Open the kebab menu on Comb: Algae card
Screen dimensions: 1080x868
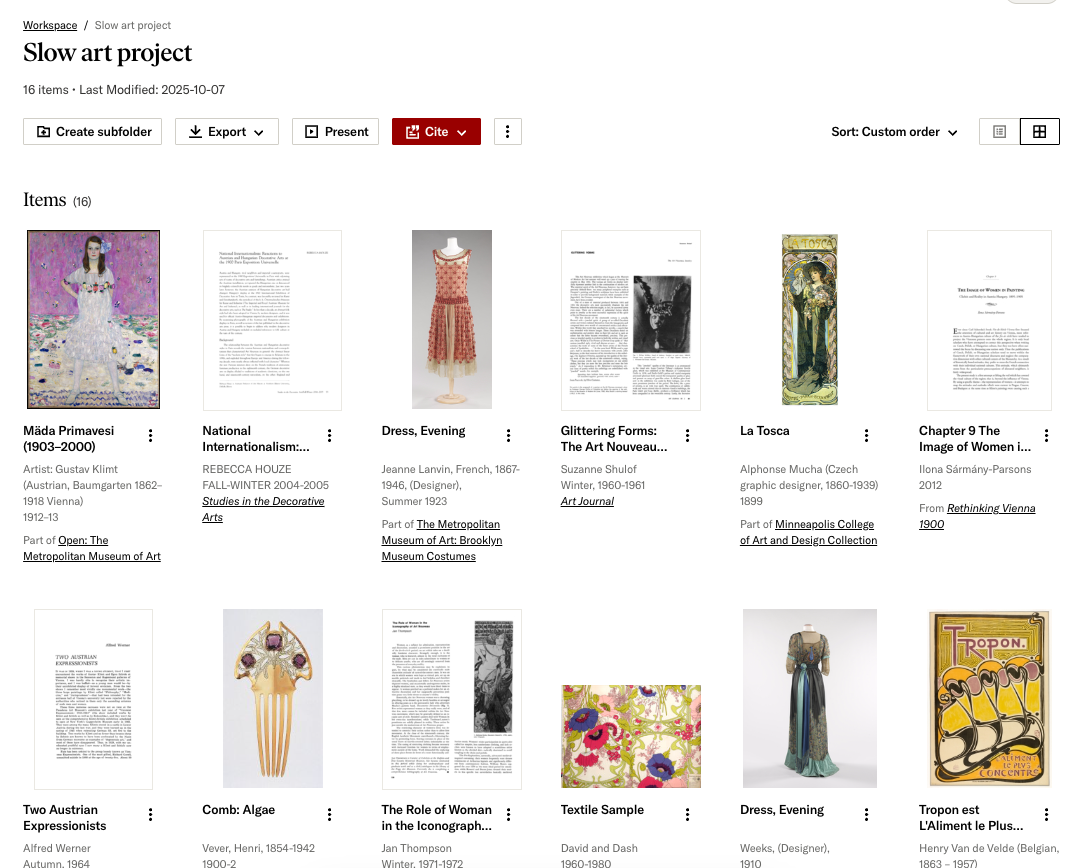[x=329, y=814]
